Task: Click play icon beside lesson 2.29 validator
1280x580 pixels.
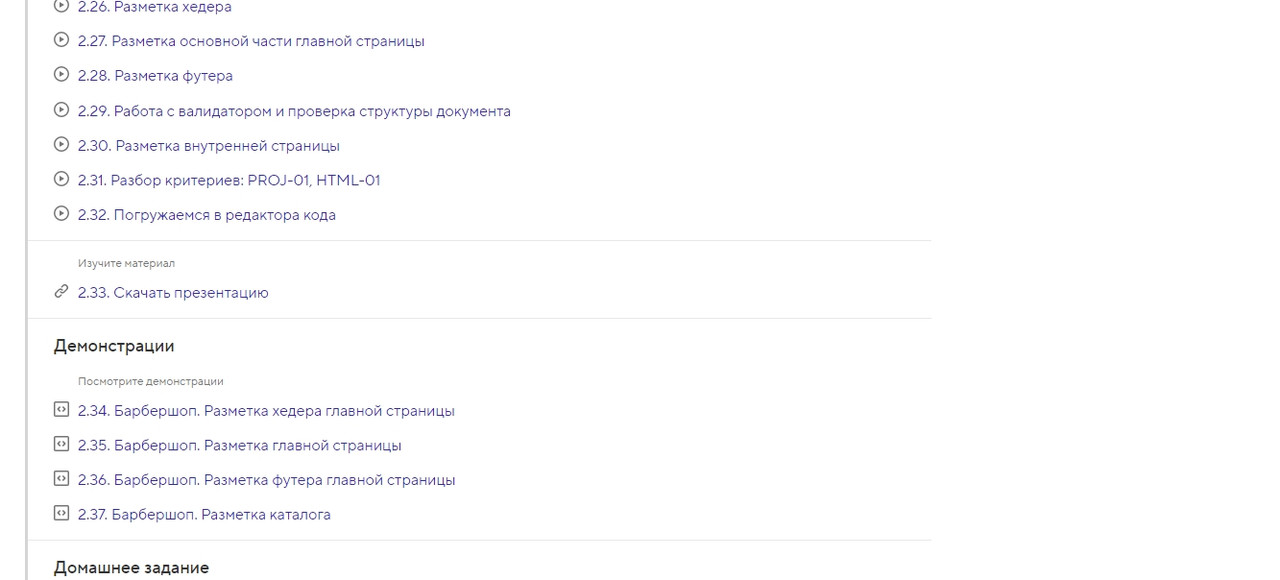Action: pyautogui.click(x=61, y=110)
